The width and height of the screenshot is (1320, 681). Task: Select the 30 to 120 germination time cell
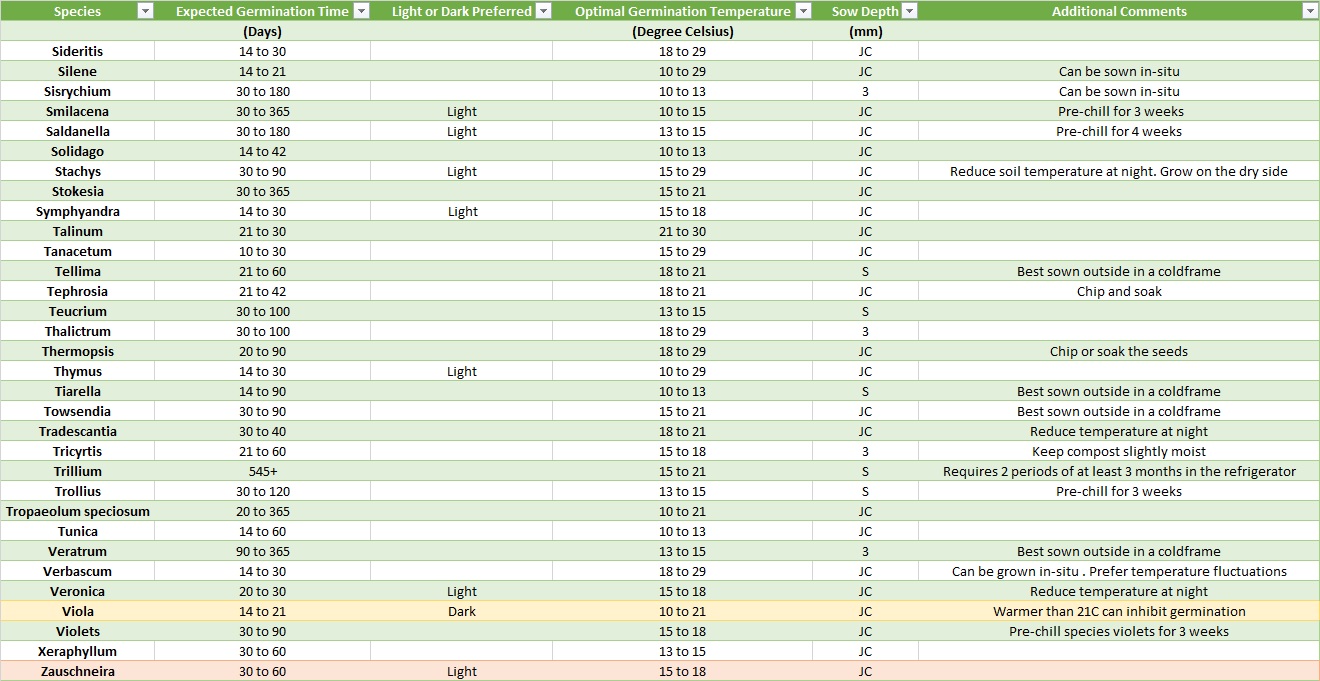(263, 491)
